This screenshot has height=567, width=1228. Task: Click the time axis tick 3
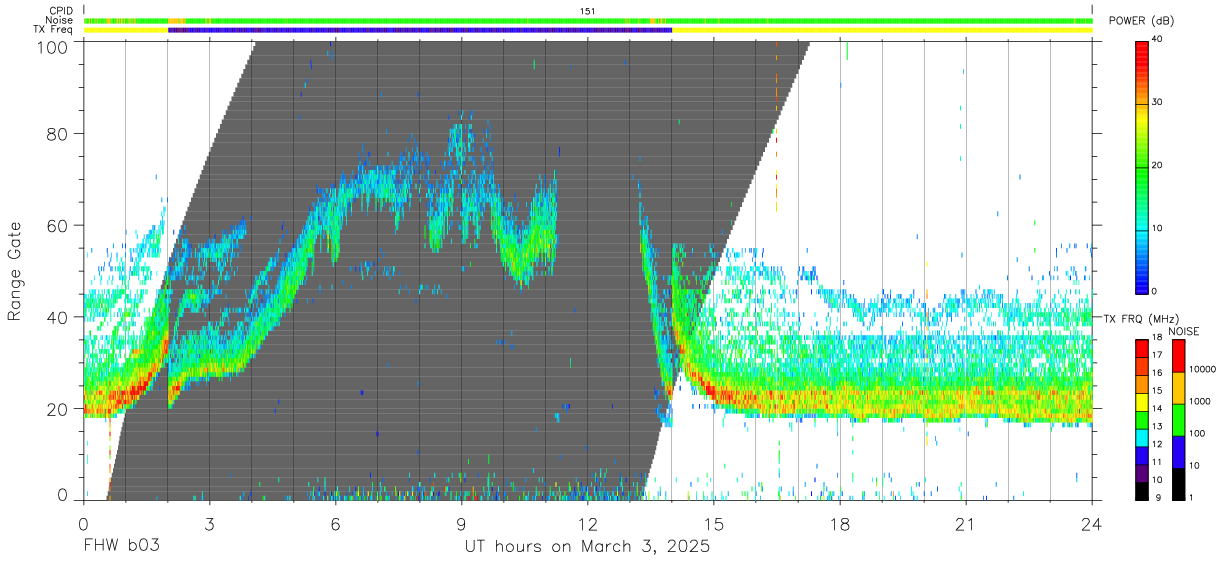(x=209, y=524)
